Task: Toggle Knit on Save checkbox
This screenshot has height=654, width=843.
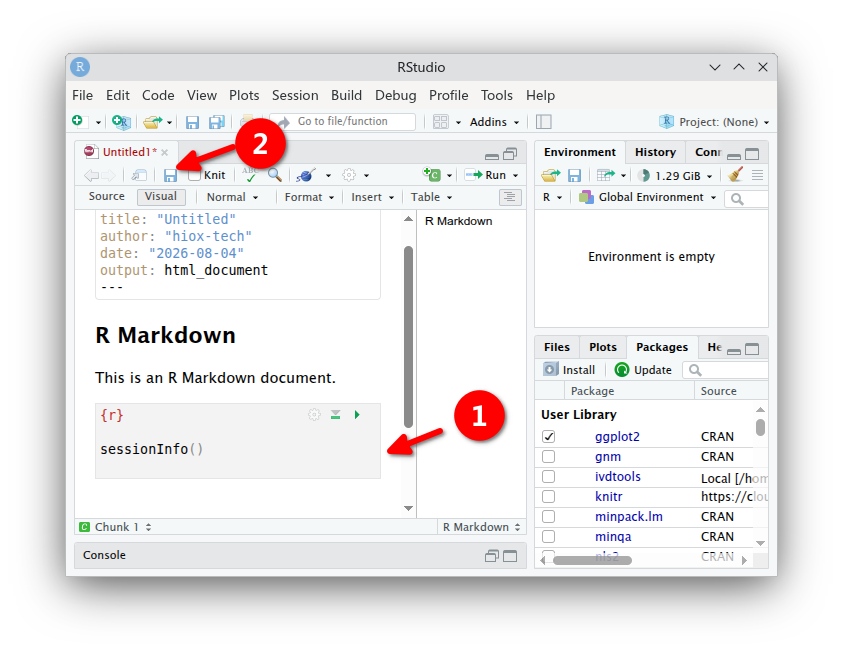Action: coord(195,175)
